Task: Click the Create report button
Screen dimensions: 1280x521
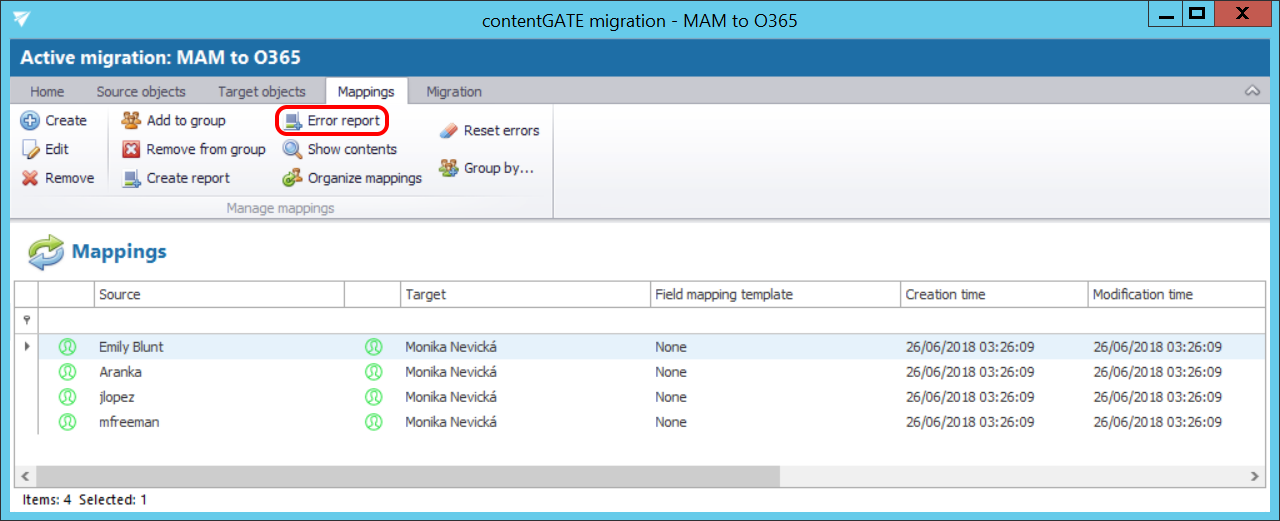Action: coord(176,179)
